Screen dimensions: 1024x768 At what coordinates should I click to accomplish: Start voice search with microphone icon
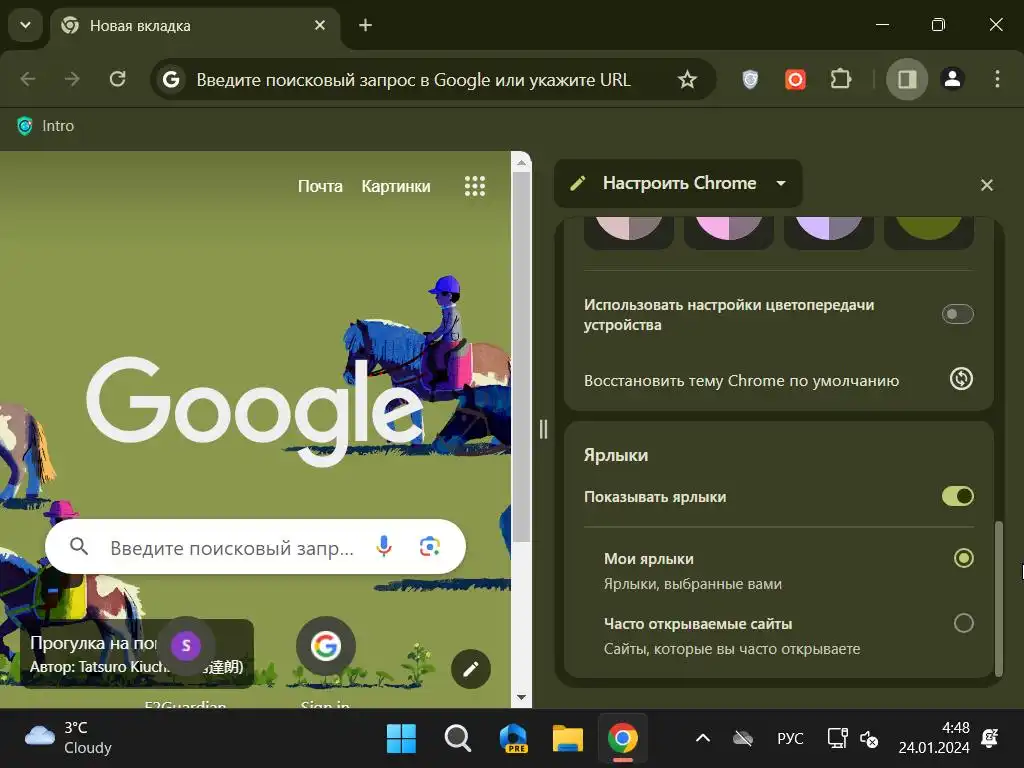click(x=384, y=546)
